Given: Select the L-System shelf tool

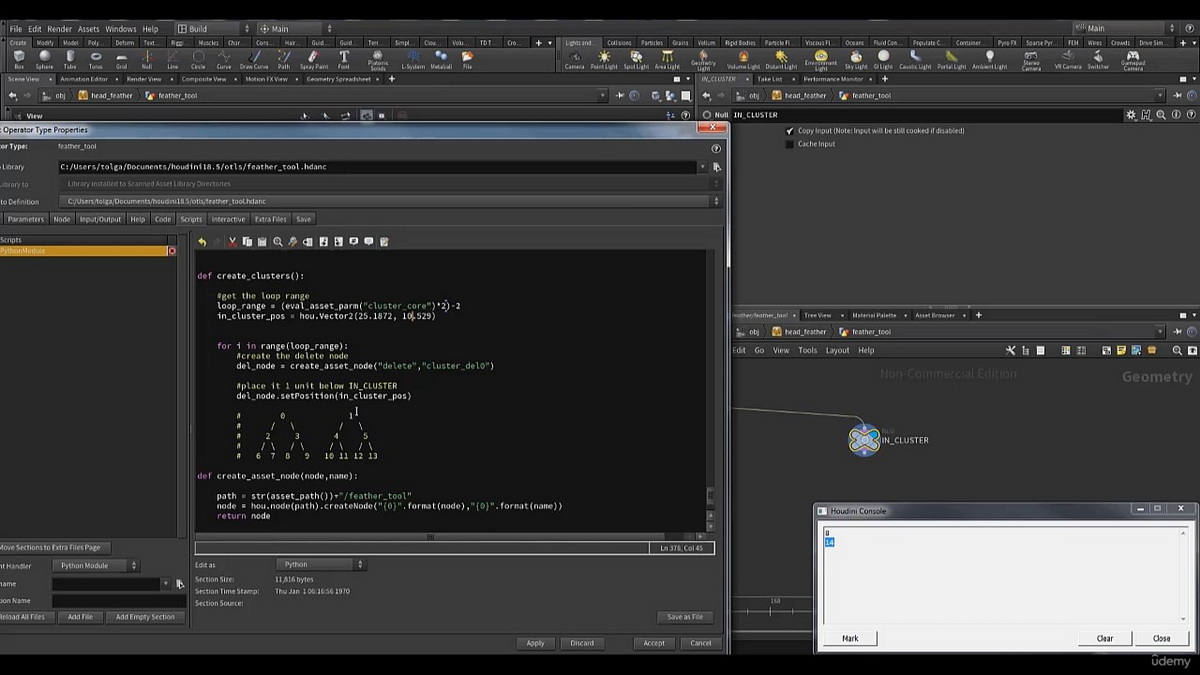Looking at the screenshot, I should click(413, 60).
